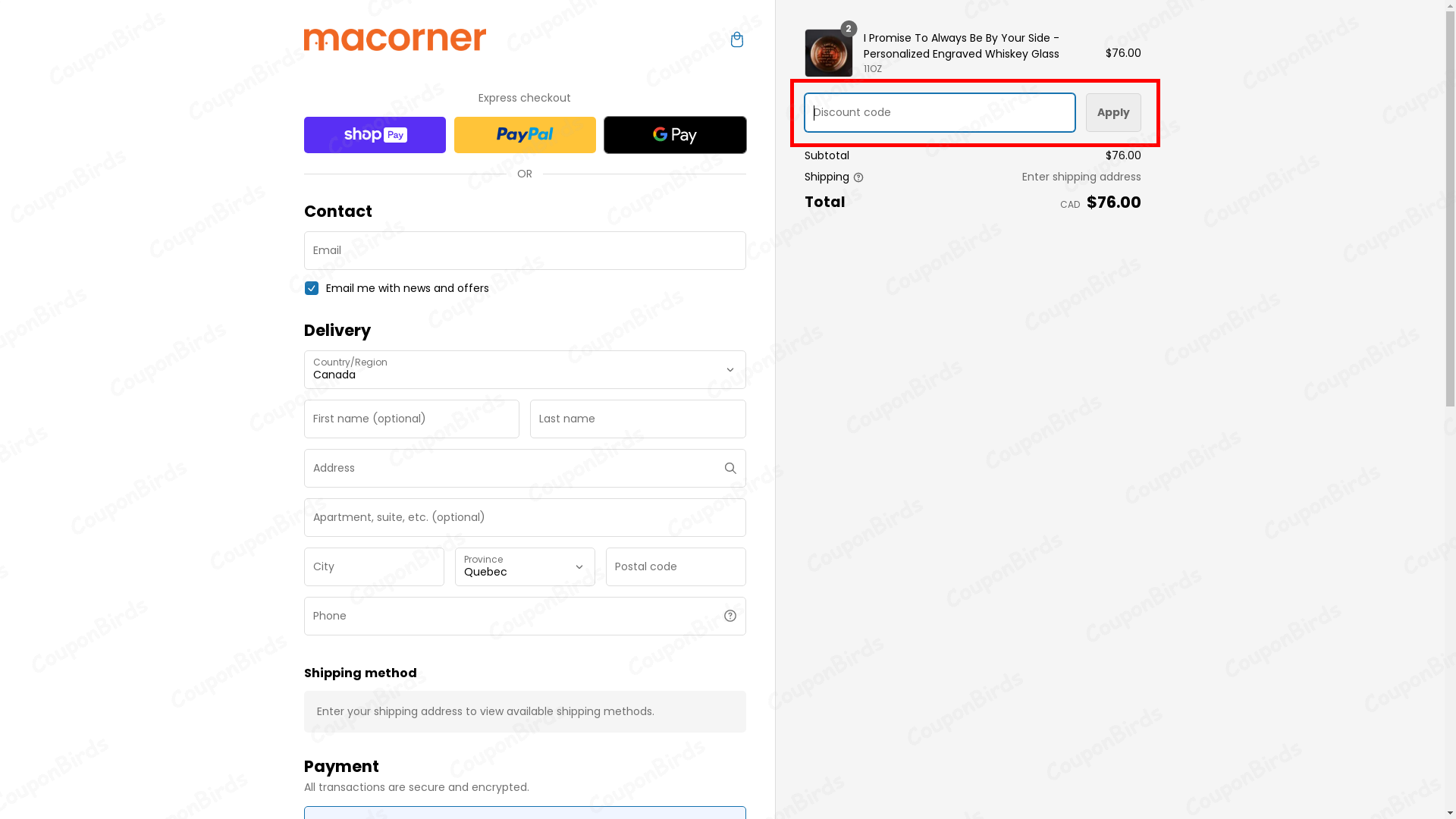The width and height of the screenshot is (1456, 819).
Task: Click the address search magnifier icon
Action: pos(730,468)
